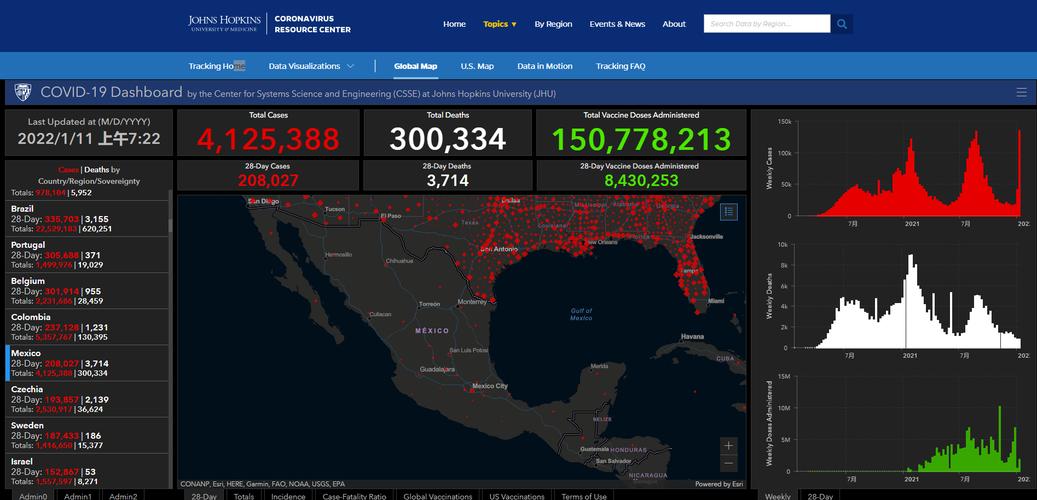
Task: Switch to the U.S. Map view
Action: (477, 66)
